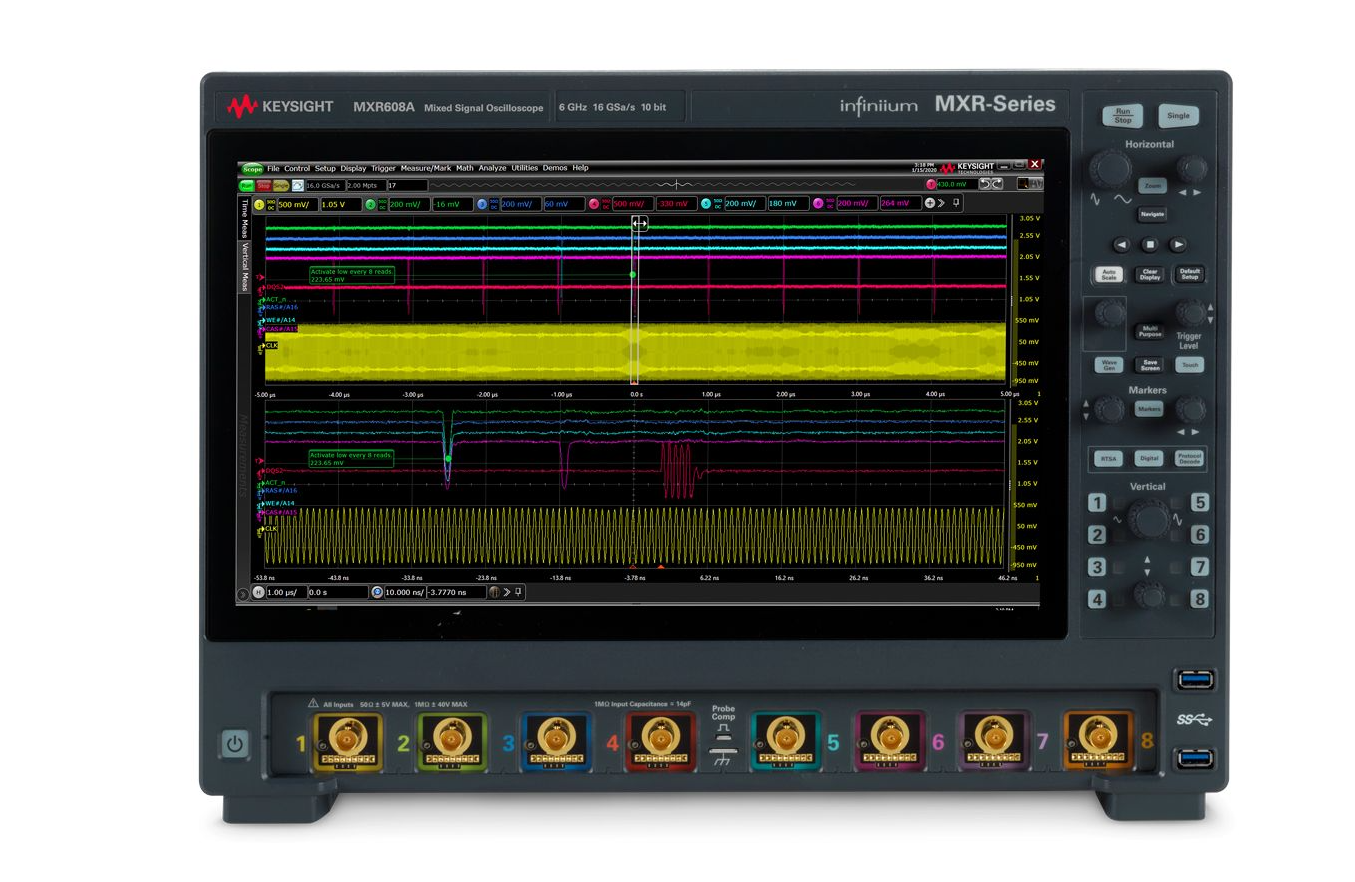The width and height of the screenshot is (1355, 882).
Task: Toggle on-screen channel 5 cyan badge
Action: (706, 204)
